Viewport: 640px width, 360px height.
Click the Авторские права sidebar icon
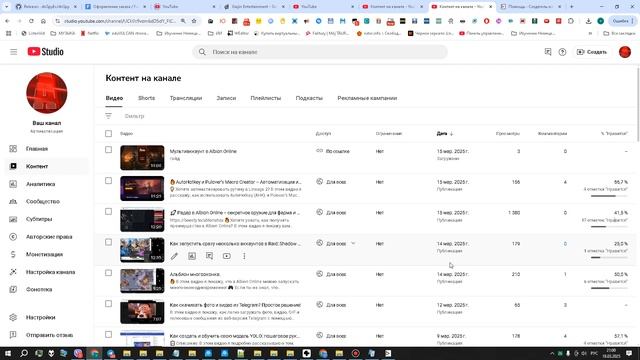pyautogui.click(x=13, y=237)
